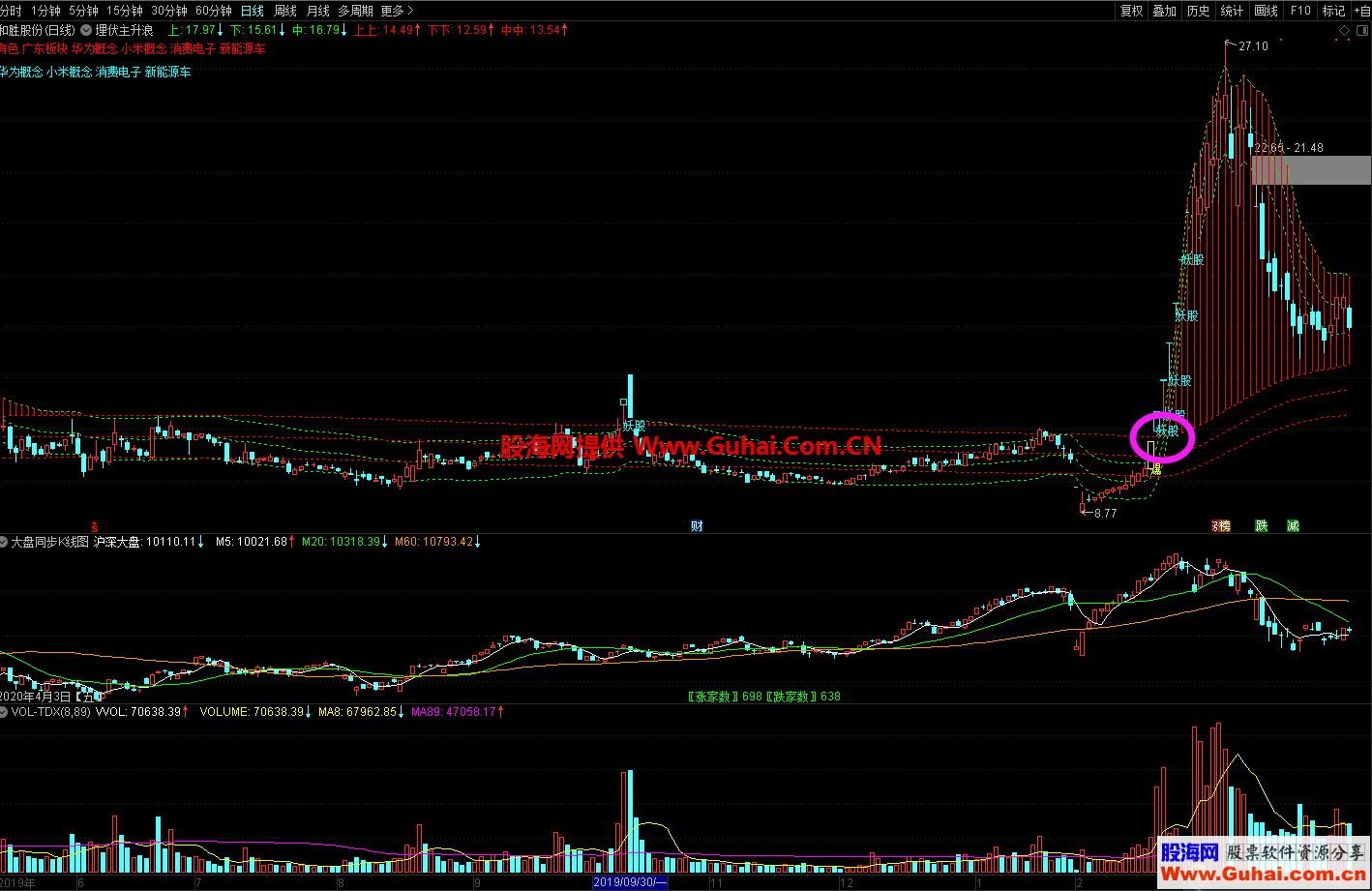Click the MA89: 47058.17 value

[458, 711]
